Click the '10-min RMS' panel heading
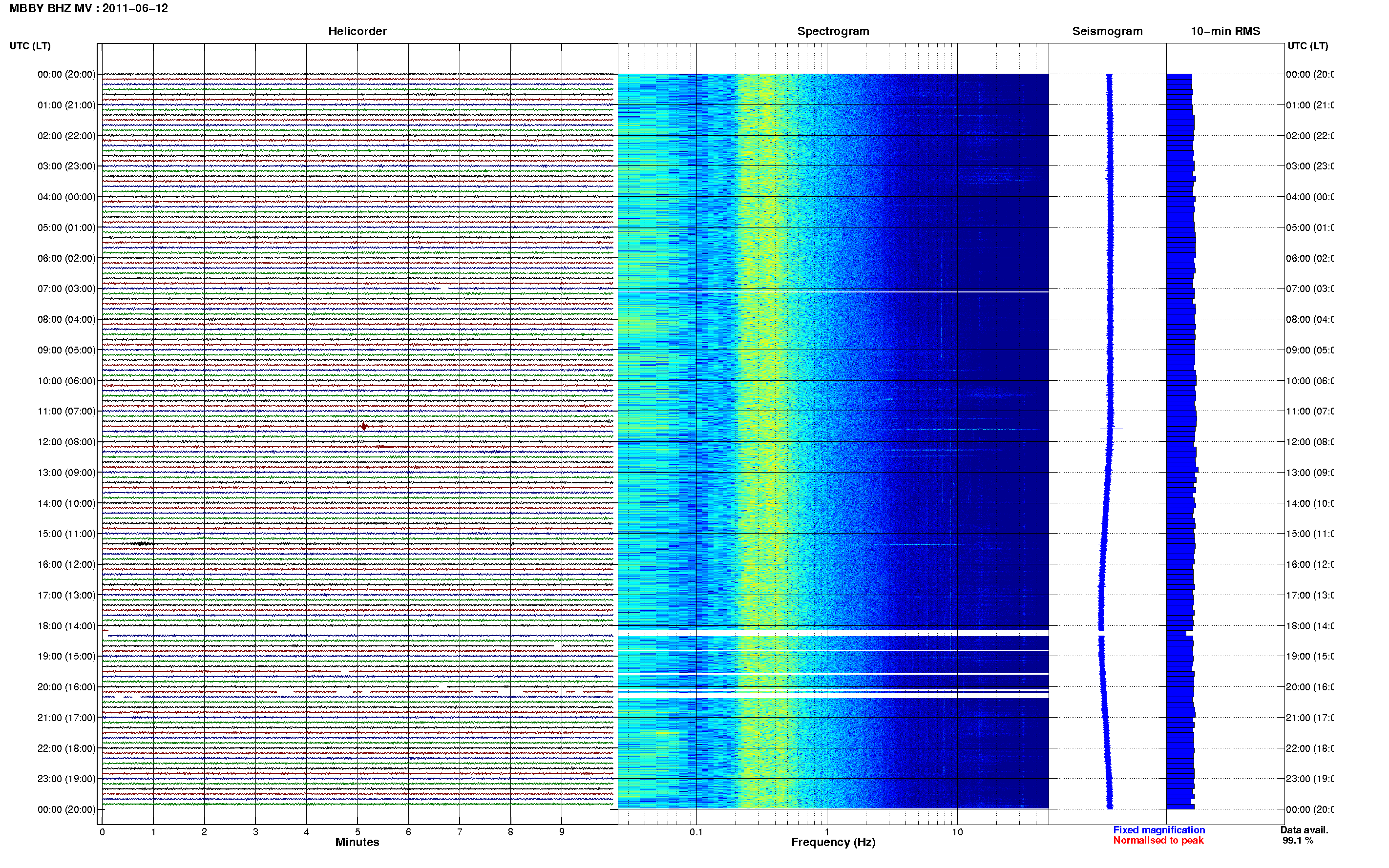 point(1225,32)
